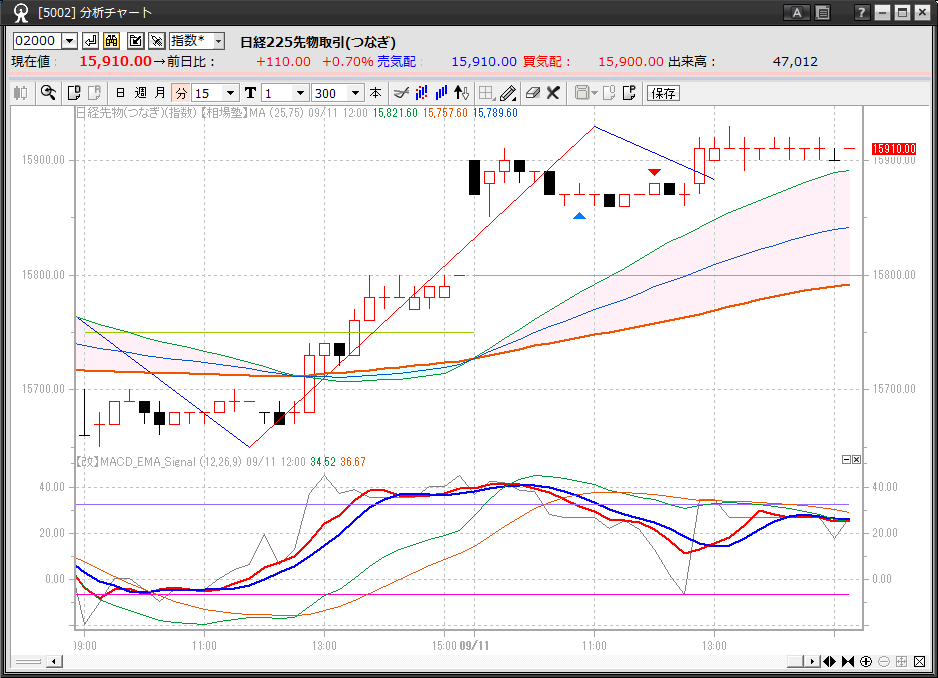Viewport: 938px width, 678px height.
Task: Select the pencil drawing tool
Action: click(x=508, y=93)
